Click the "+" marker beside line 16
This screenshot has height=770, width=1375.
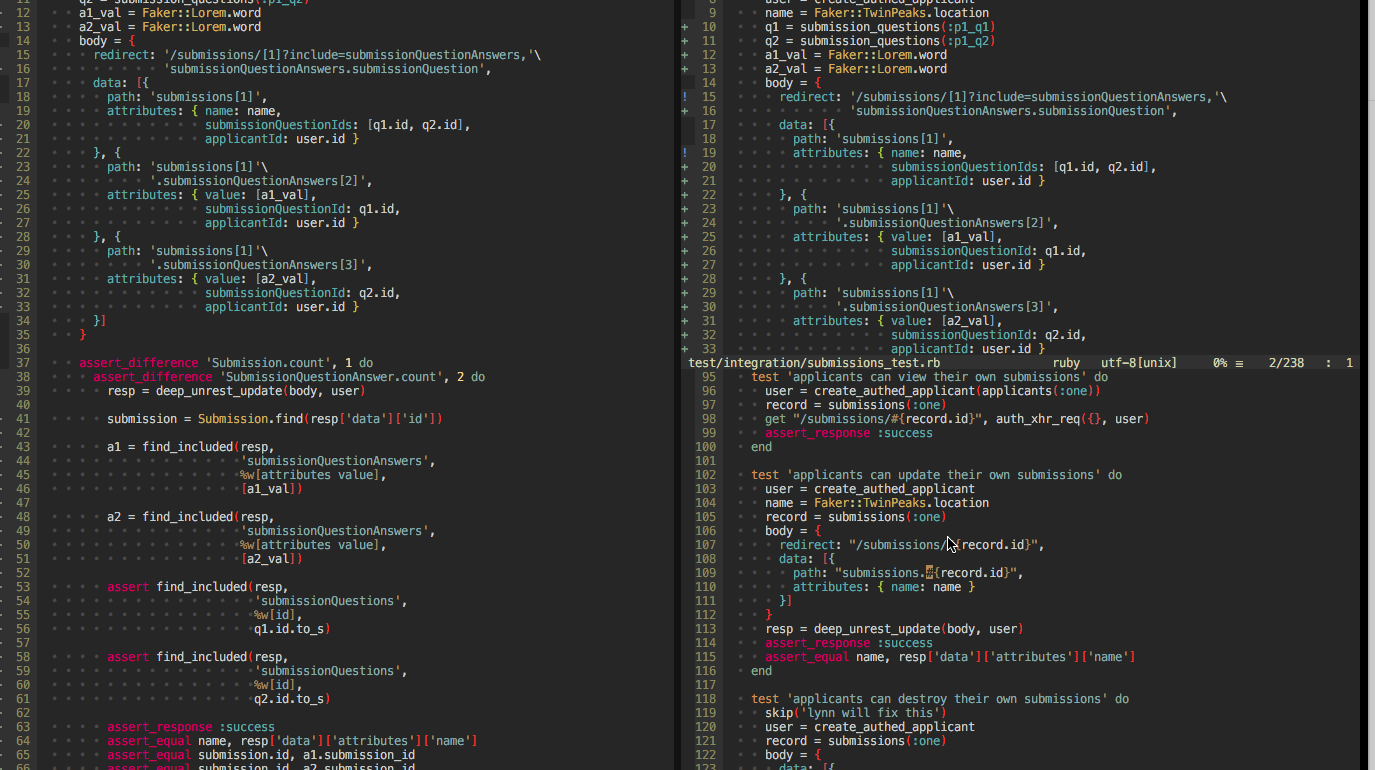[684, 111]
